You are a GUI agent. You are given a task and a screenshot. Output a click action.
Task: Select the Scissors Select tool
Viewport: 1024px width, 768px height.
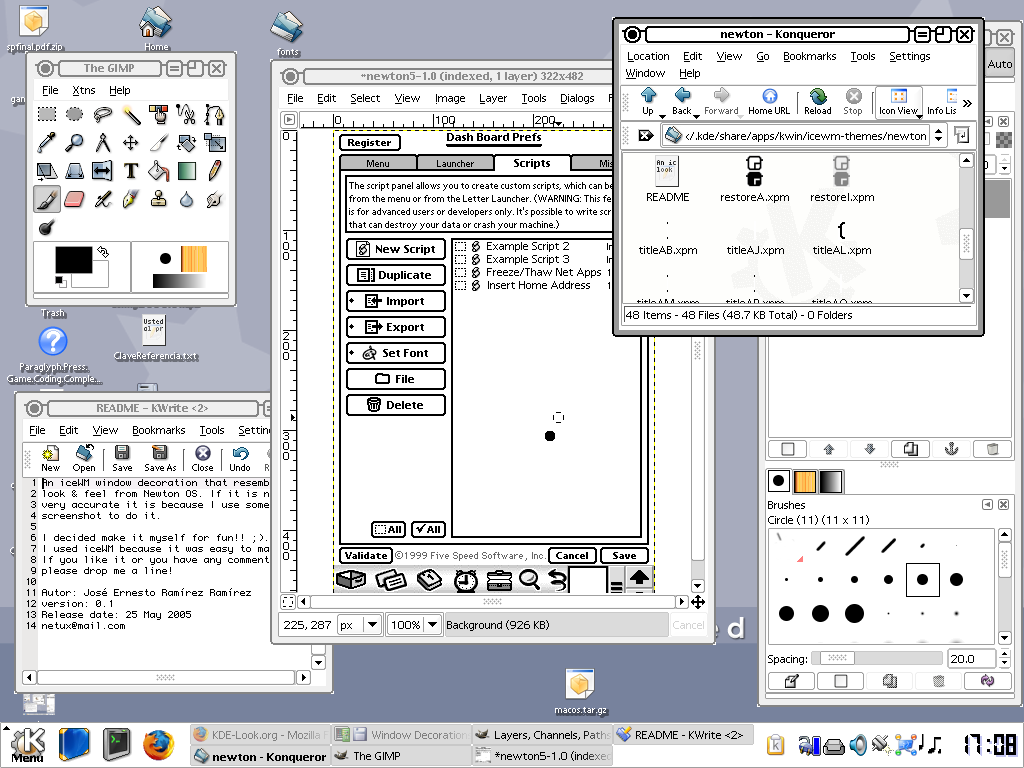pos(186,115)
